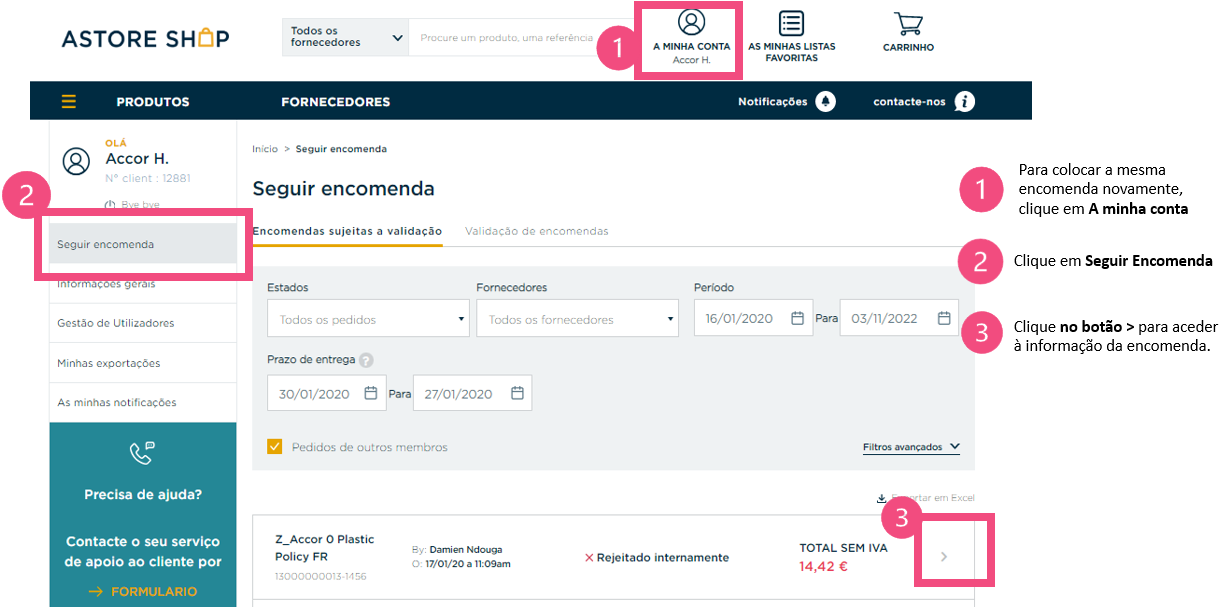Click the sidebar user avatar icon

(x=77, y=160)
